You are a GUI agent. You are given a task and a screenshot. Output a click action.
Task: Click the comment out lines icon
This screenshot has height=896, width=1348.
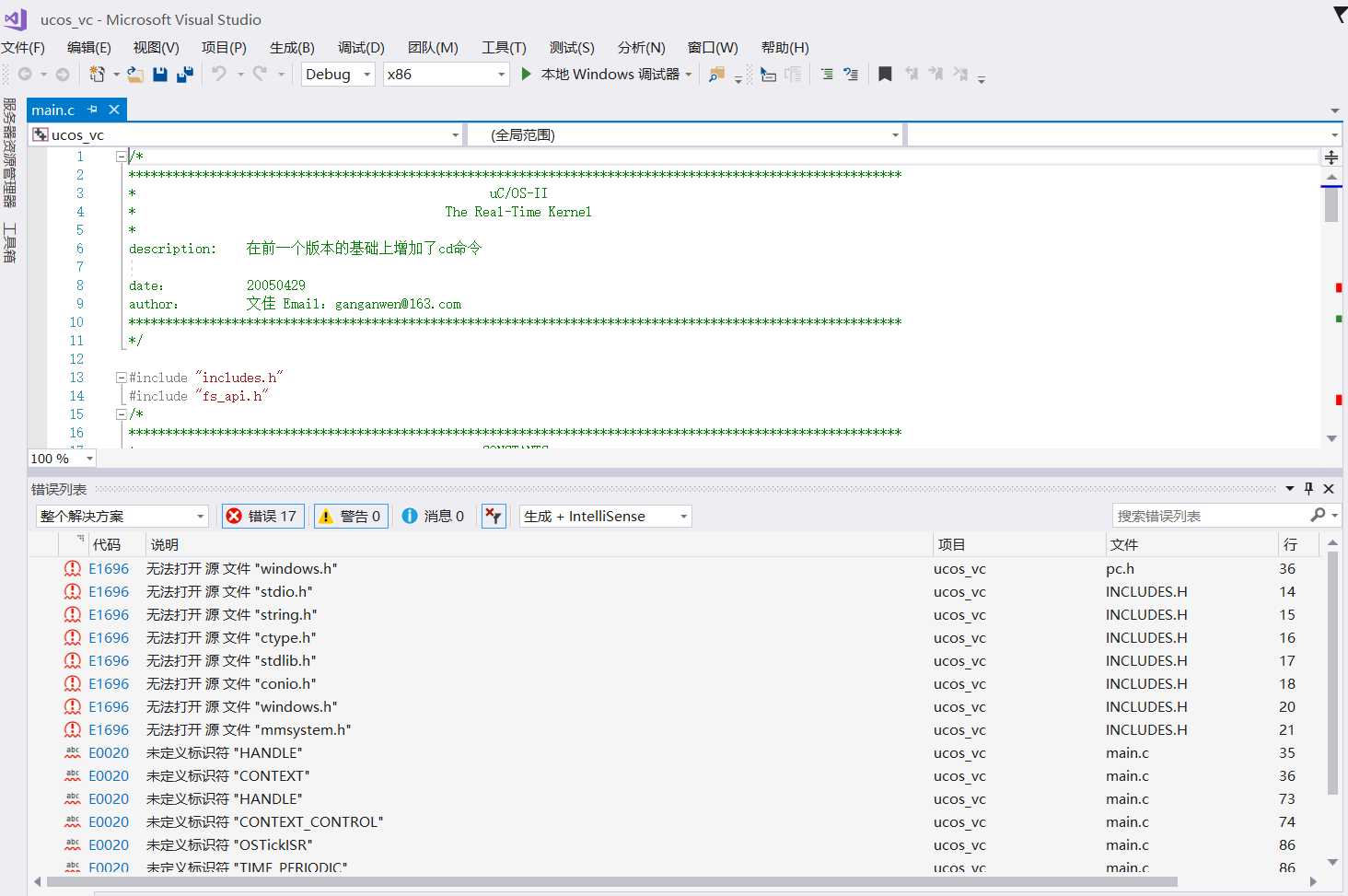click(x=827, y=75)
